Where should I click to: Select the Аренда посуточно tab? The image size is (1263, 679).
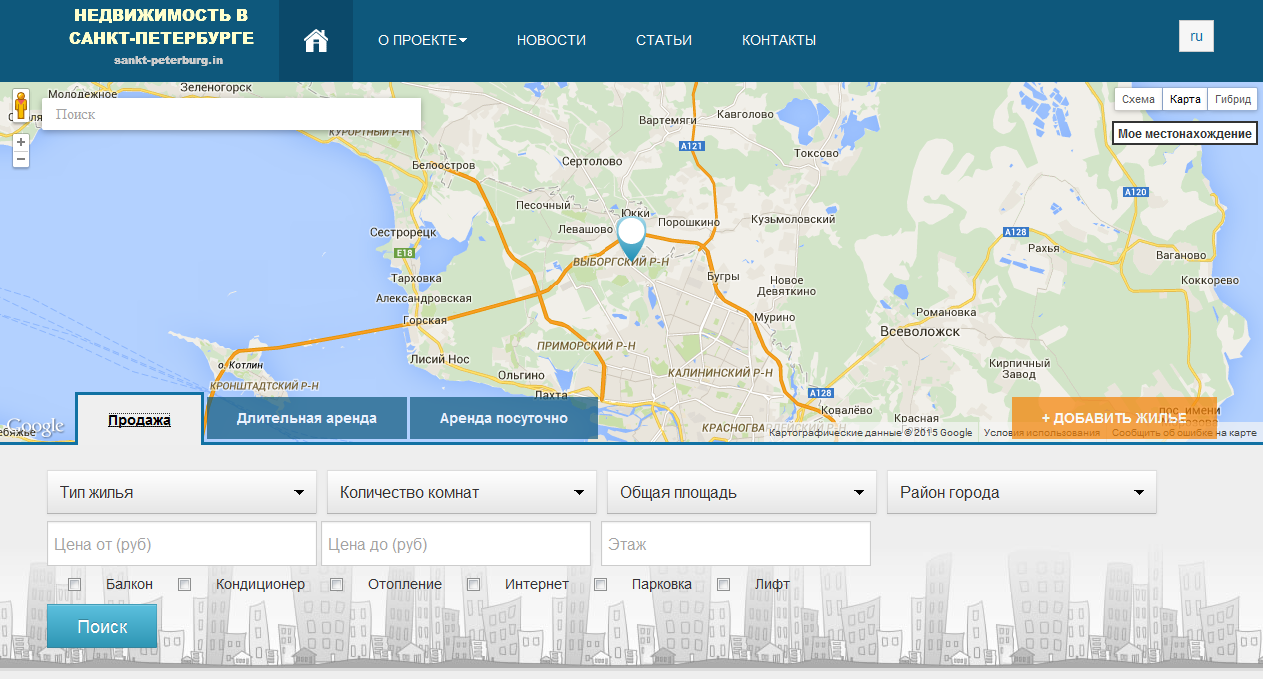tap(504, 418)
